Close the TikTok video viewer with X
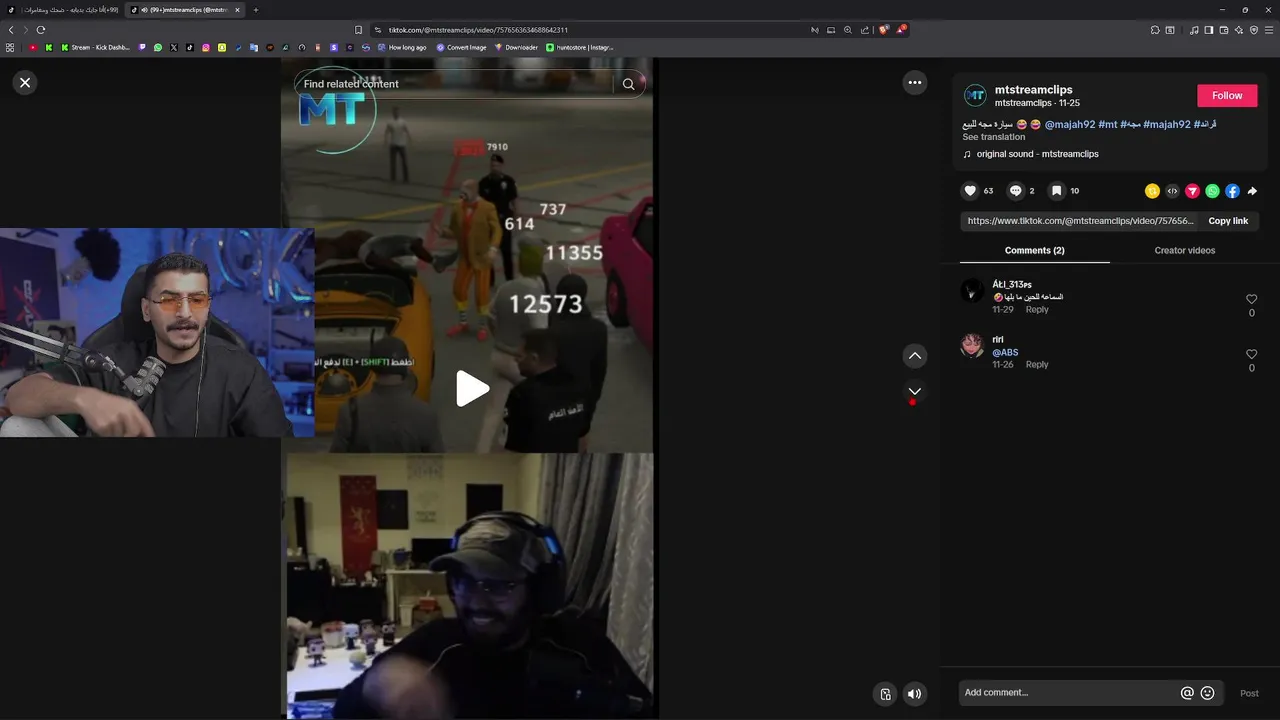This screenshot has height=720, width=1280. pyautogui.click(x=25, y=83)
